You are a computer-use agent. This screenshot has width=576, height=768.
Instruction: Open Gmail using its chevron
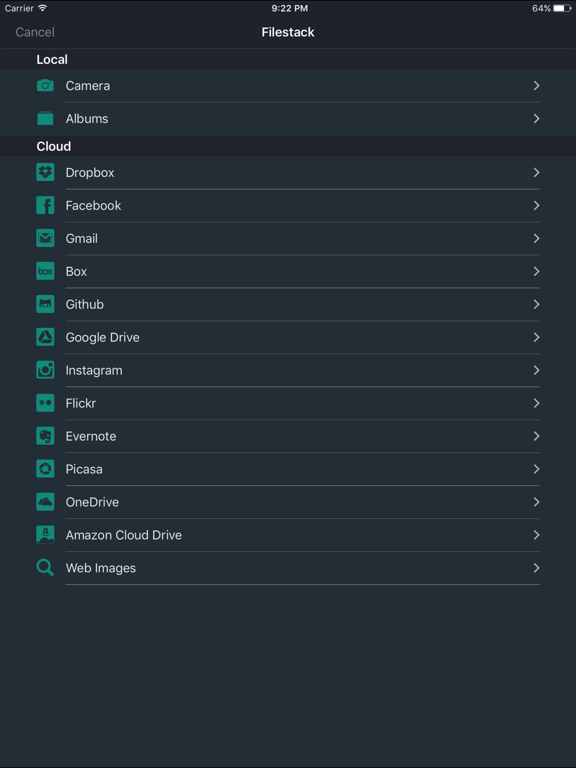536,238
